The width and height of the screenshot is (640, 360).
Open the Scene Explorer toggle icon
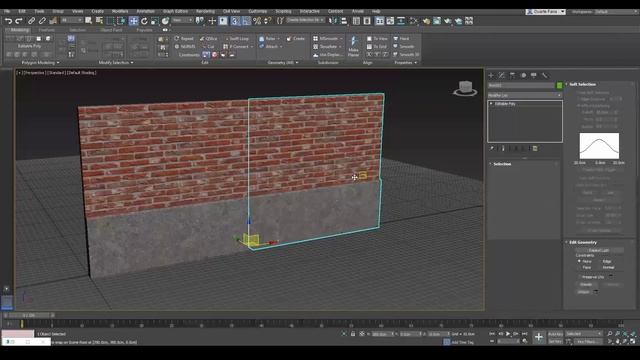coord(356,21)
